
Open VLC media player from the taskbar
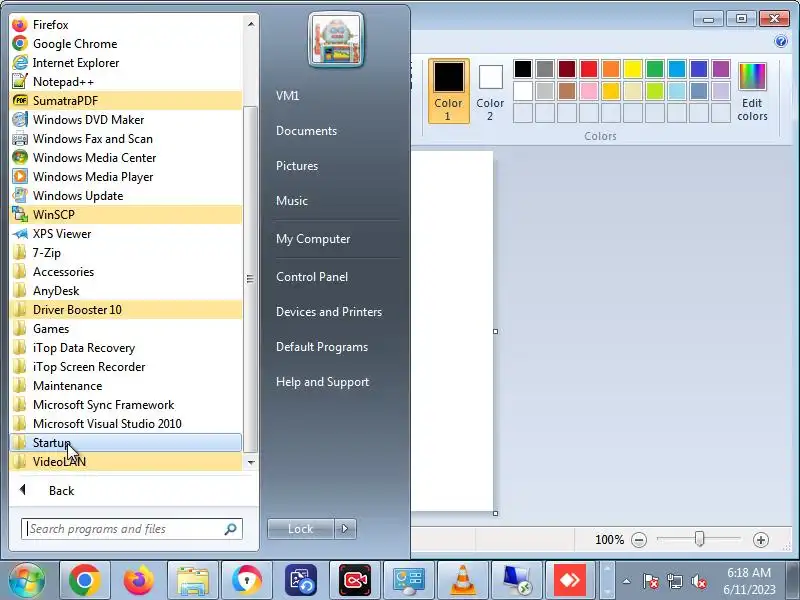coord(463,581)
